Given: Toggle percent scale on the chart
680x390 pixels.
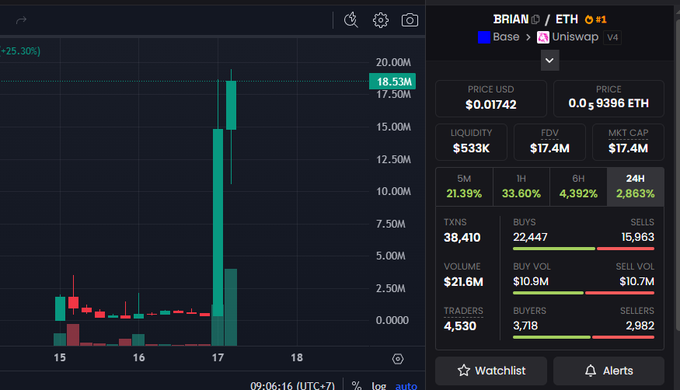Looking at the screenshot, I should tap(356, 385).
